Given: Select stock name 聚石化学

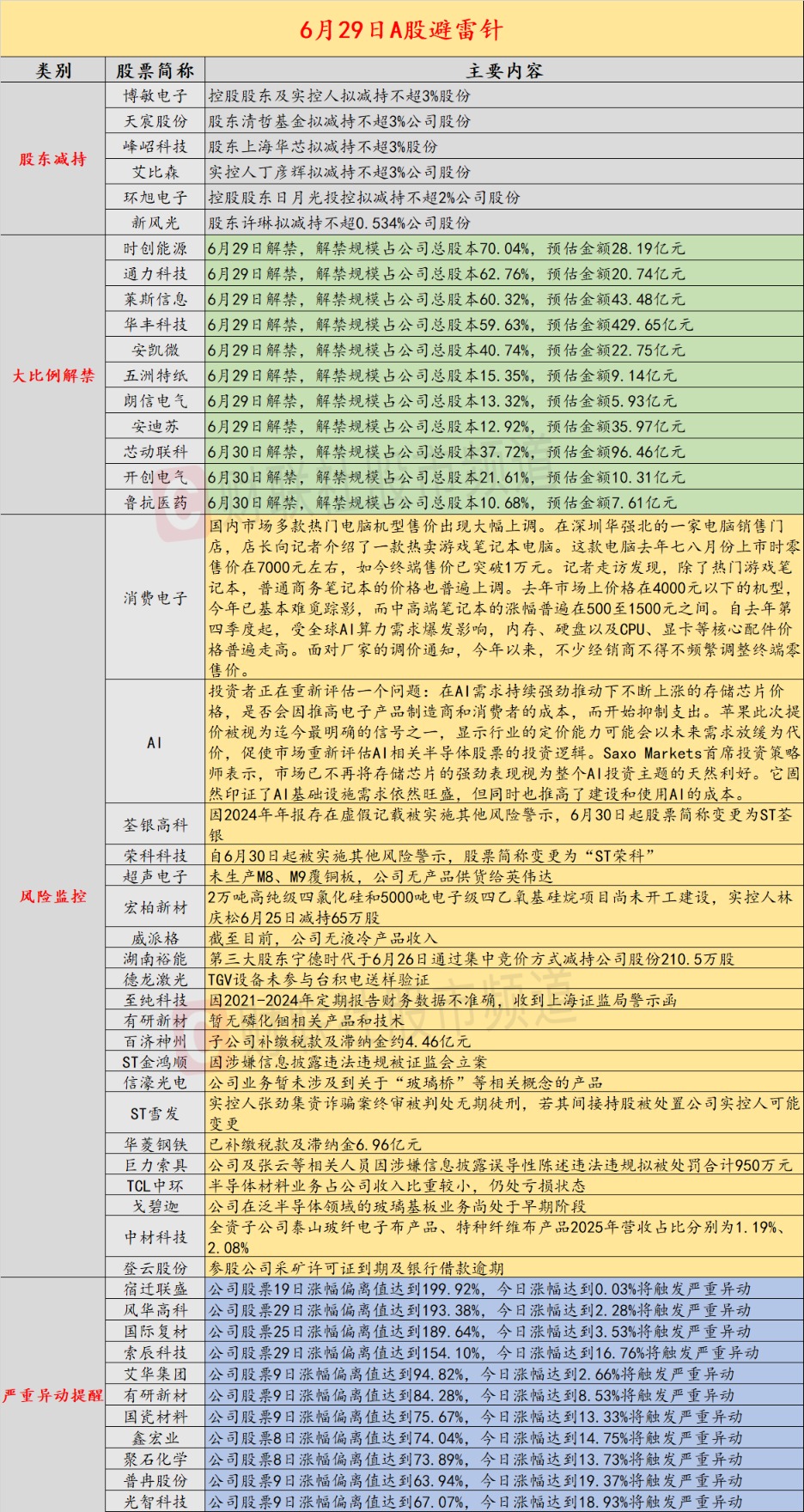Looking at the screenshot, I should (x=155, y=1459).
